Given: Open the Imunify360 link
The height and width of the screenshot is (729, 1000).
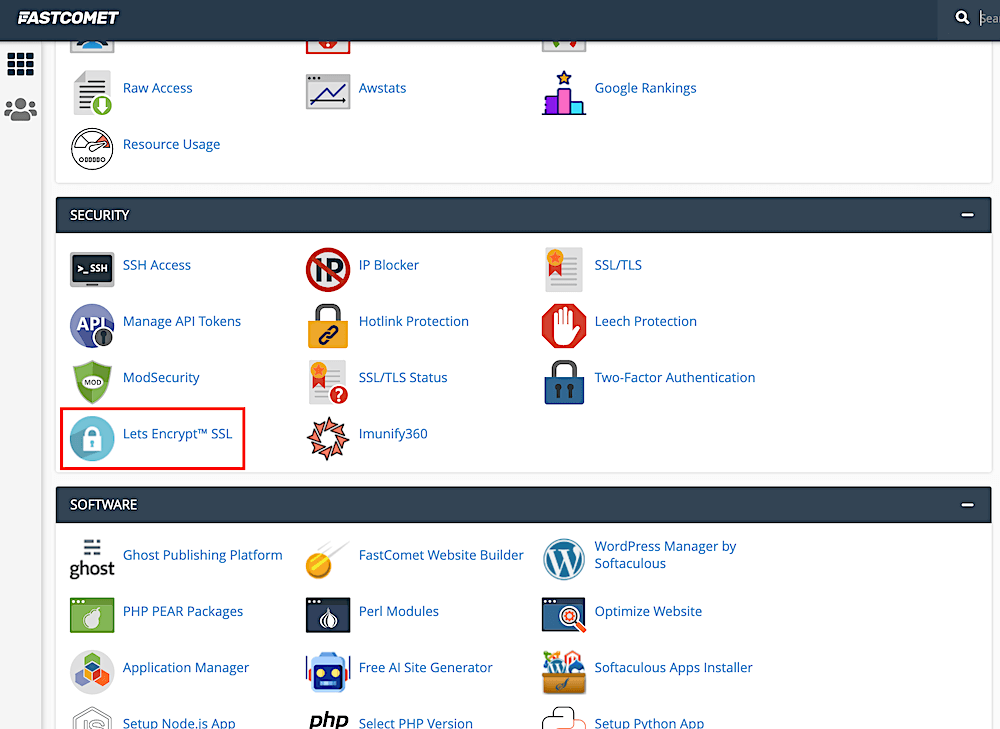Looking at the screenshot, I should tap(393, 434).
